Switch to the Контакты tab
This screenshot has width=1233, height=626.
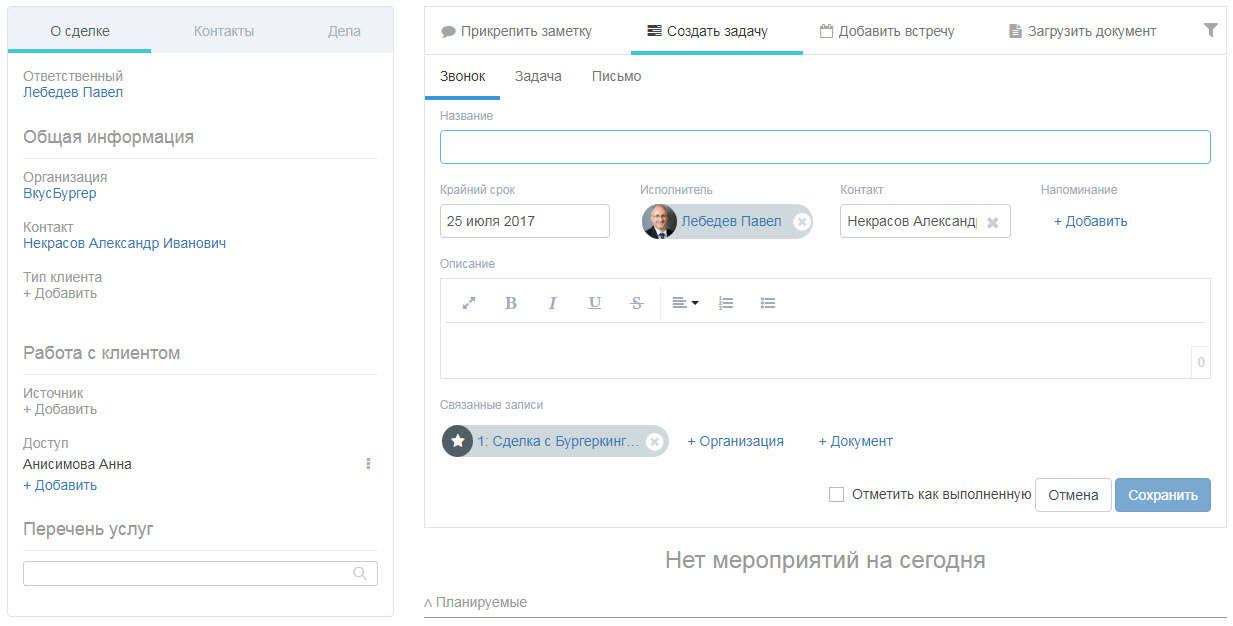pyautogui.click(x=224, y=31)
